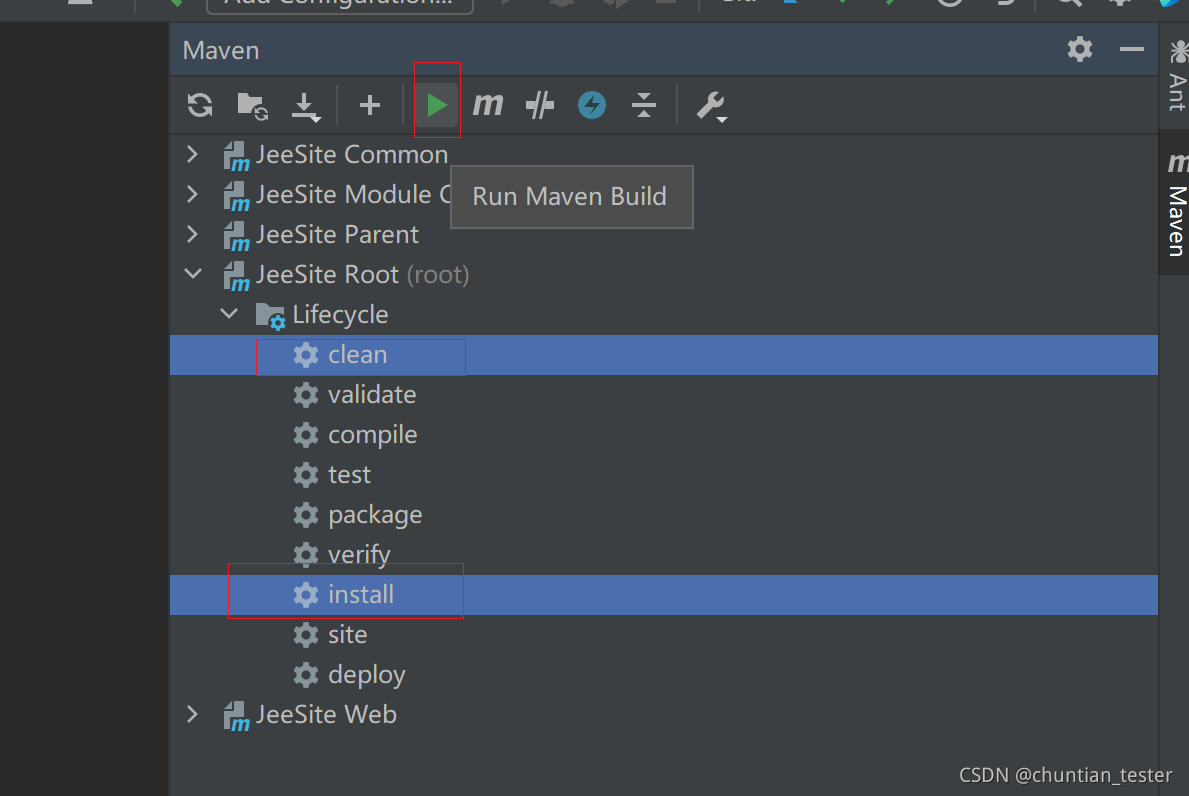Click gear icon beside site

tap(306, 635)
